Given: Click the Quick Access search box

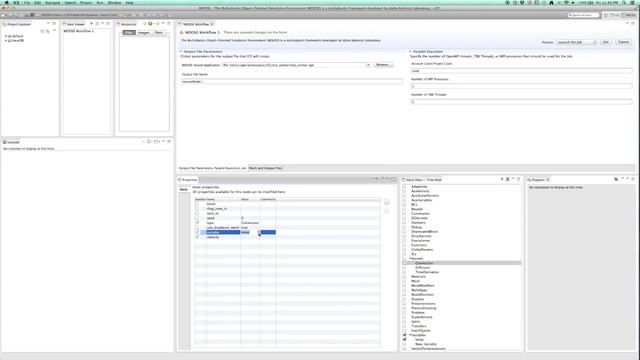Looking at the screenshot, I should point(584,15).
